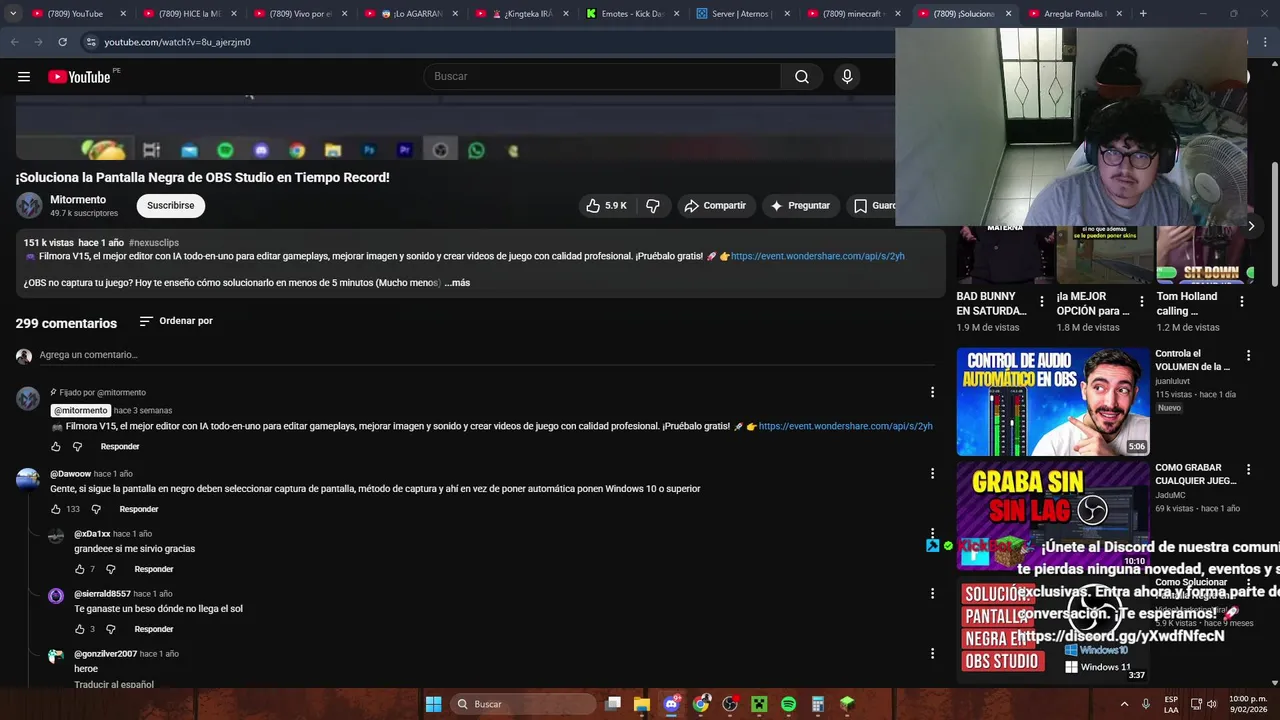The height and width of the screenshot is (720, 1280).
Task: Switch to the Vivo por el browser tab
Action: [x=299, y=14]
